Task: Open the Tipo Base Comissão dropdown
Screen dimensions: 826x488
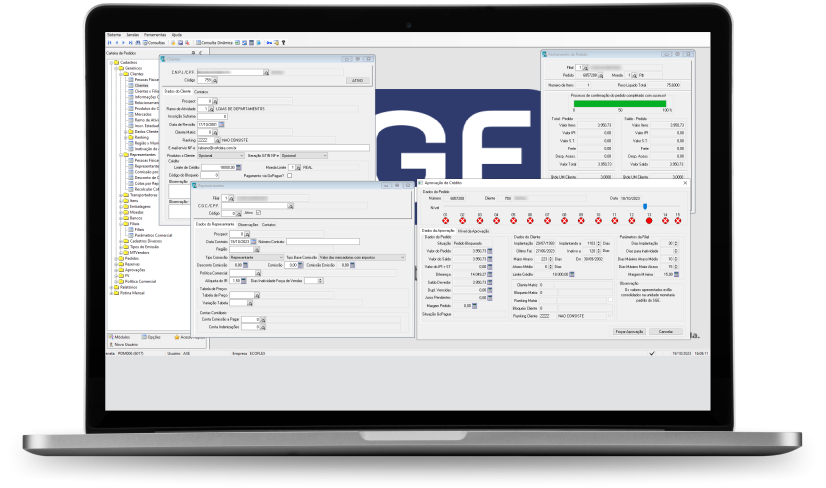Action: [402, 257]
